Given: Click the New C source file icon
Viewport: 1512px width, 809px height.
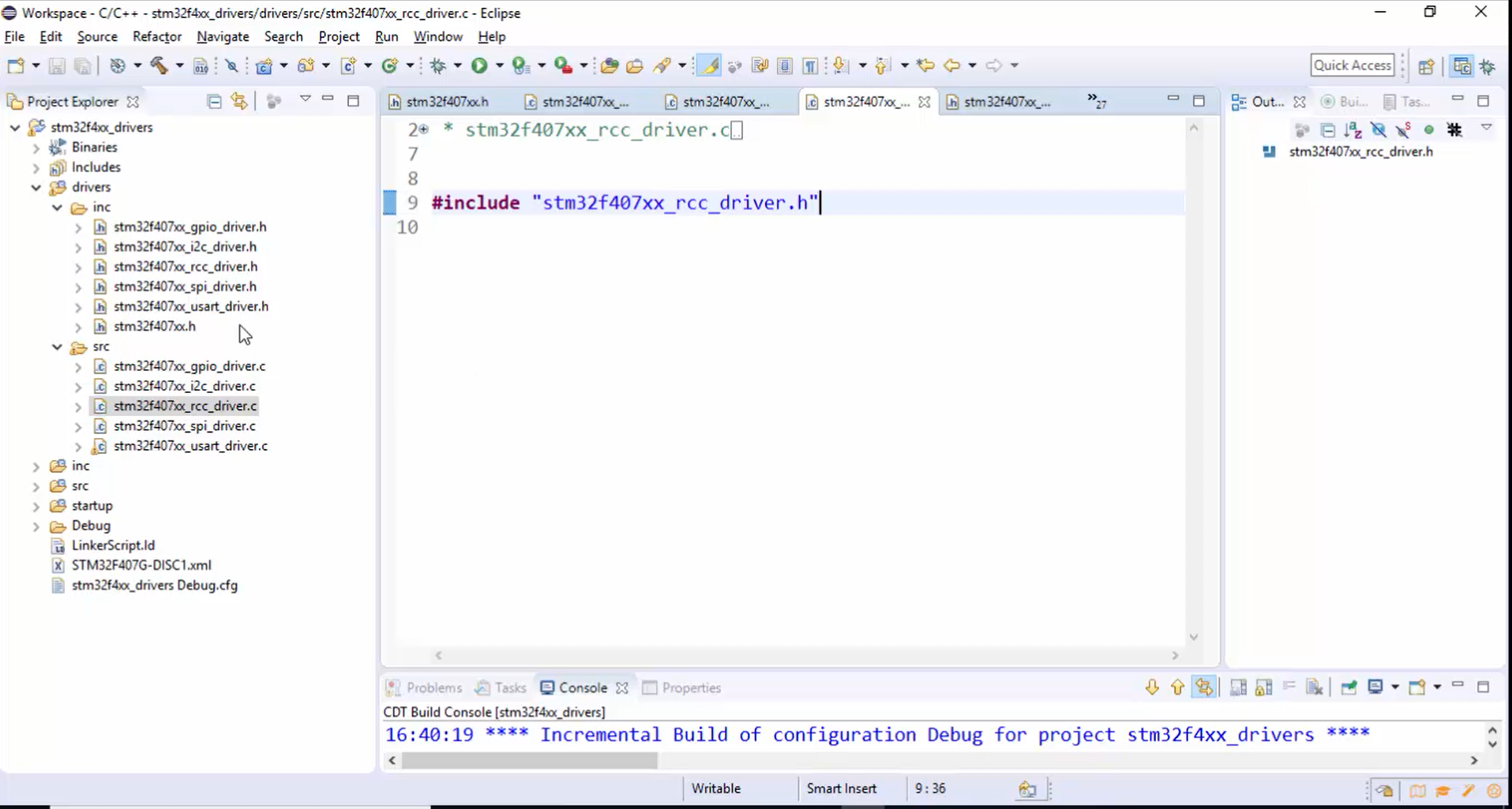Looking at the screenshot, I should click(x=348, y=66).
